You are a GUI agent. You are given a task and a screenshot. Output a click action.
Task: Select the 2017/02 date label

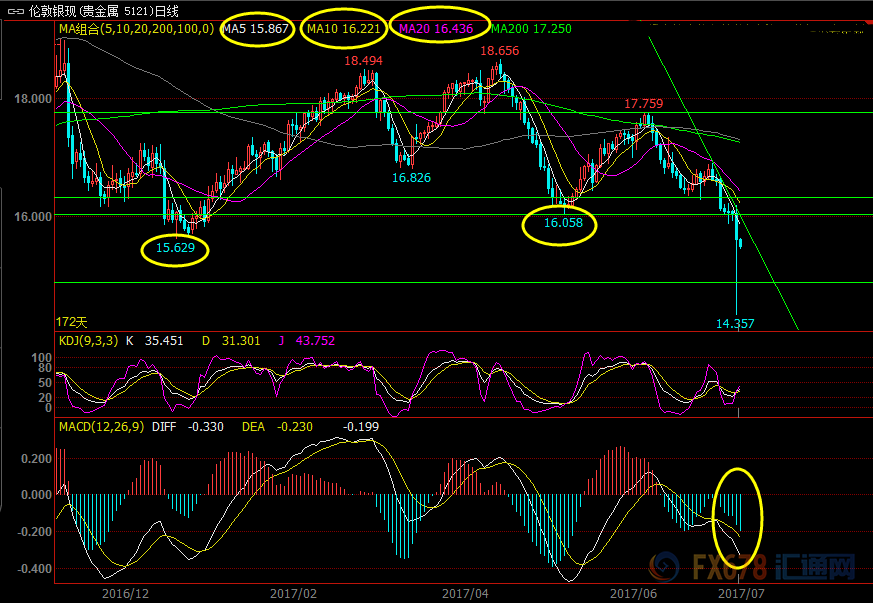[293, 594]
